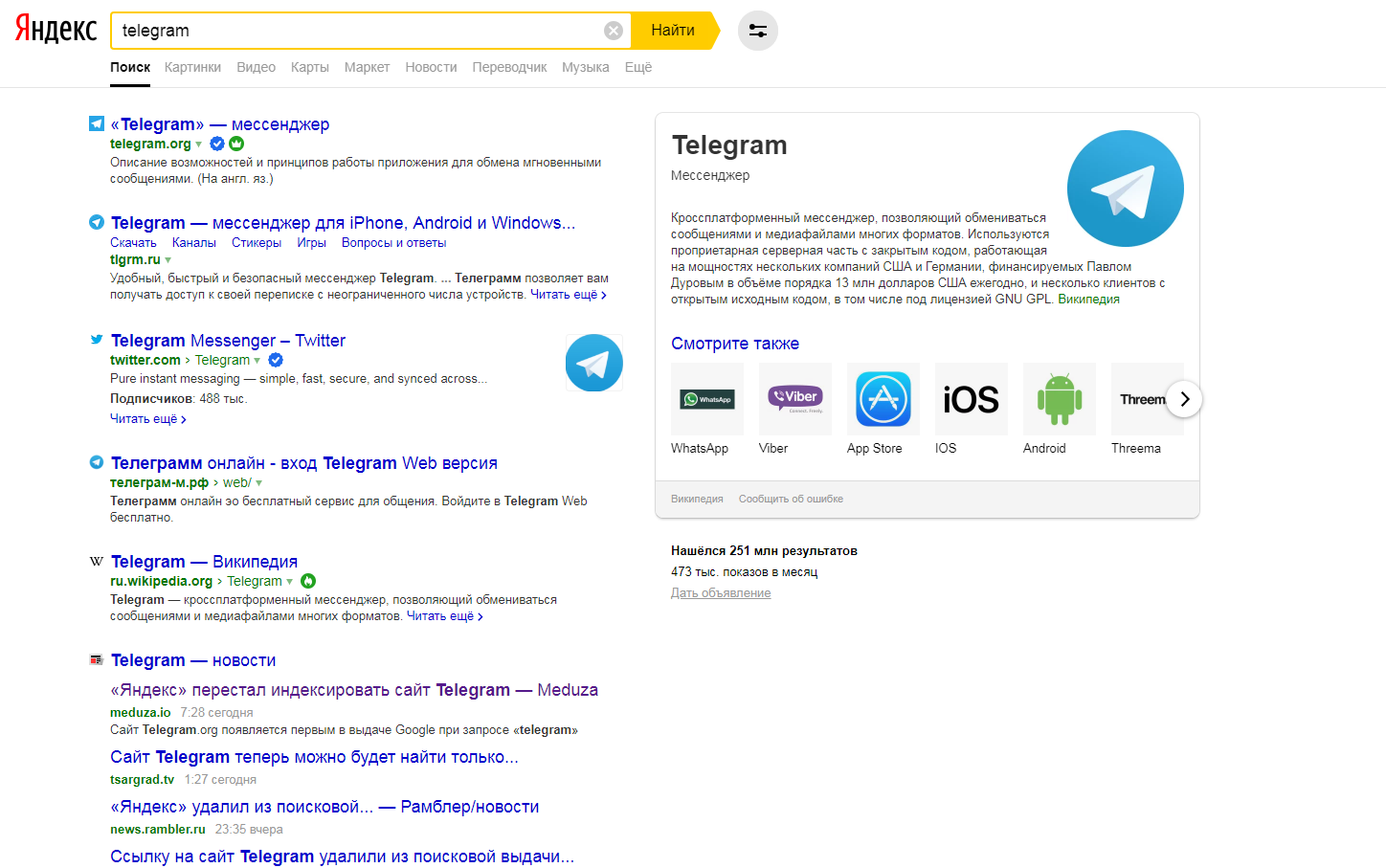Image resolution: width=1386 pixels, height=868 pixels.
Task: Expand 'Читать ещё' in the tlgrm.ru snippet
Action: coord(569,295)
